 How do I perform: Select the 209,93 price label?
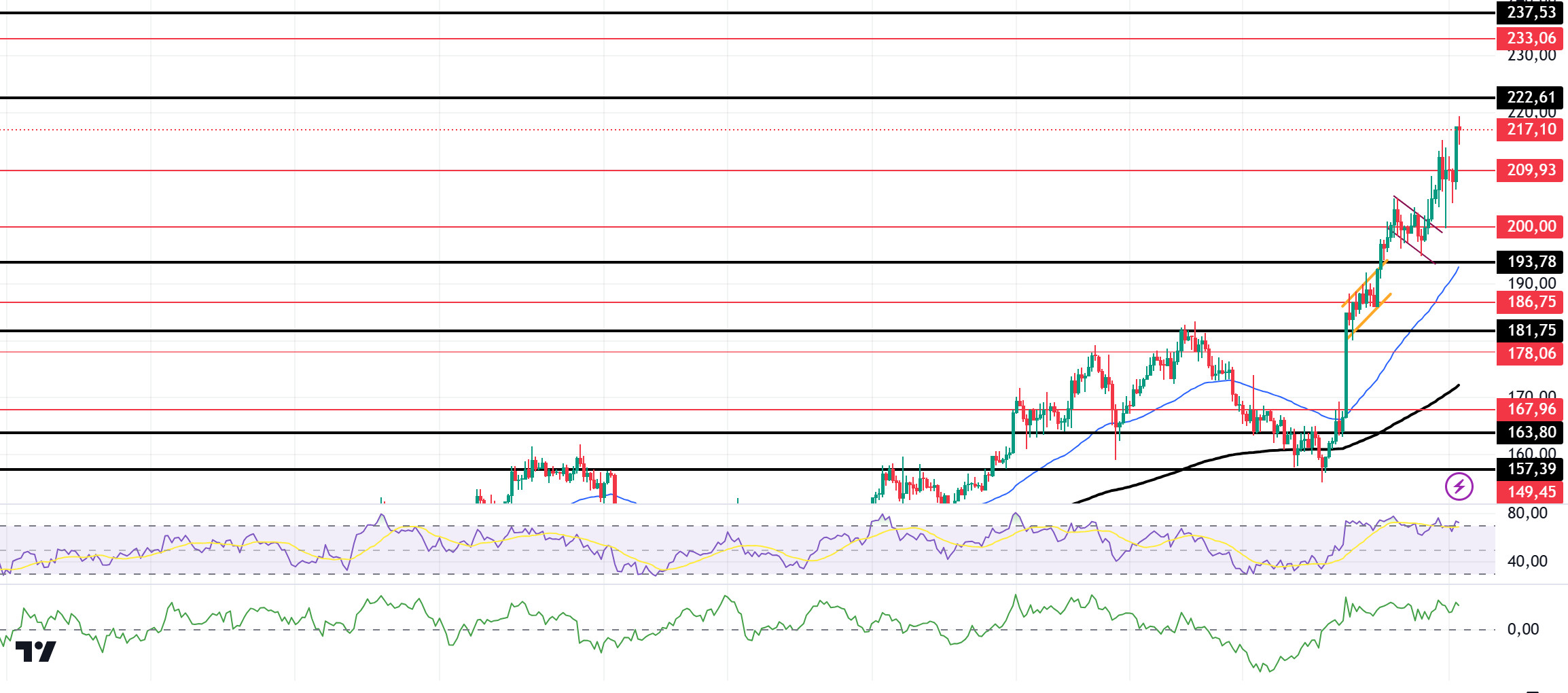click(1530, 171)
